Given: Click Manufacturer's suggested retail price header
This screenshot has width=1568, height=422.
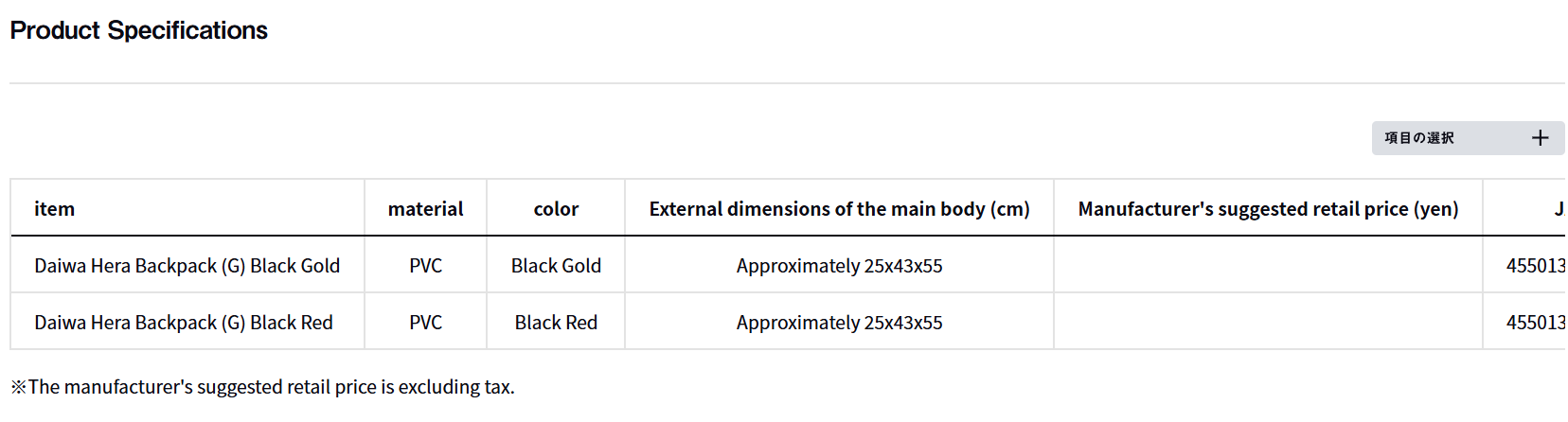Looking at the screenshot, I should [1268, 209].
